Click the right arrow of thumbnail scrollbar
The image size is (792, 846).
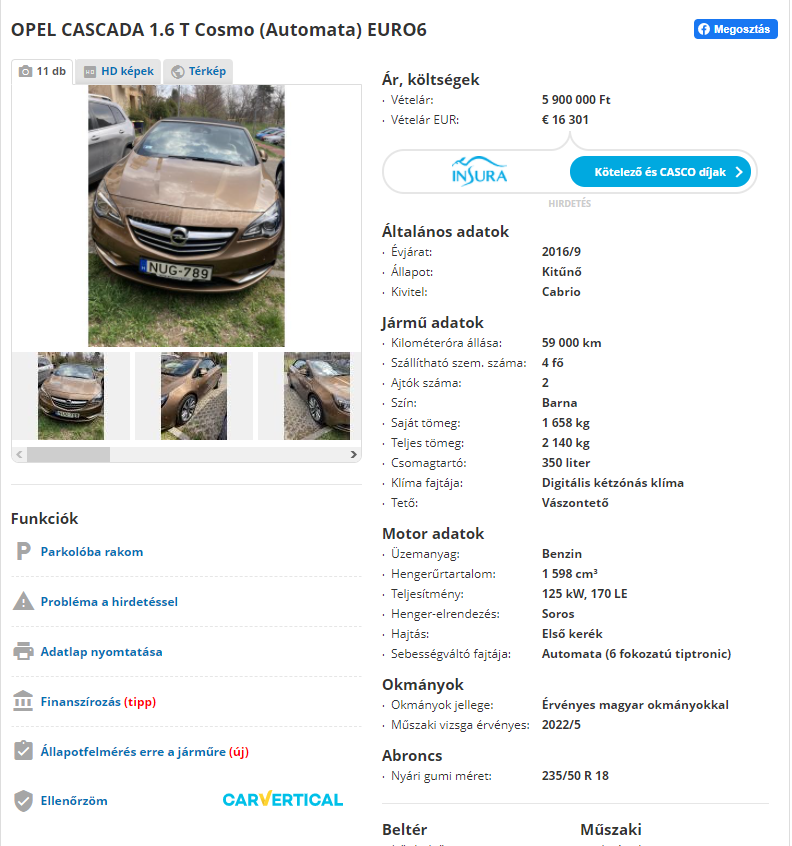(x=353, y=454)
